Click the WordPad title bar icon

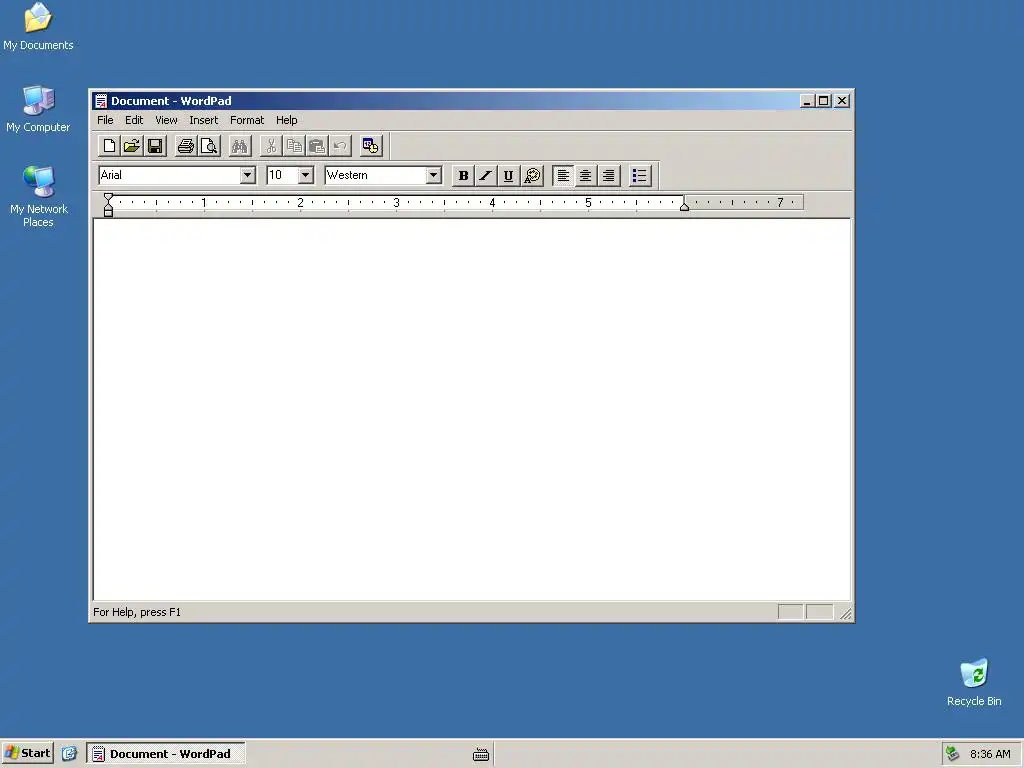tap(101, 101)
